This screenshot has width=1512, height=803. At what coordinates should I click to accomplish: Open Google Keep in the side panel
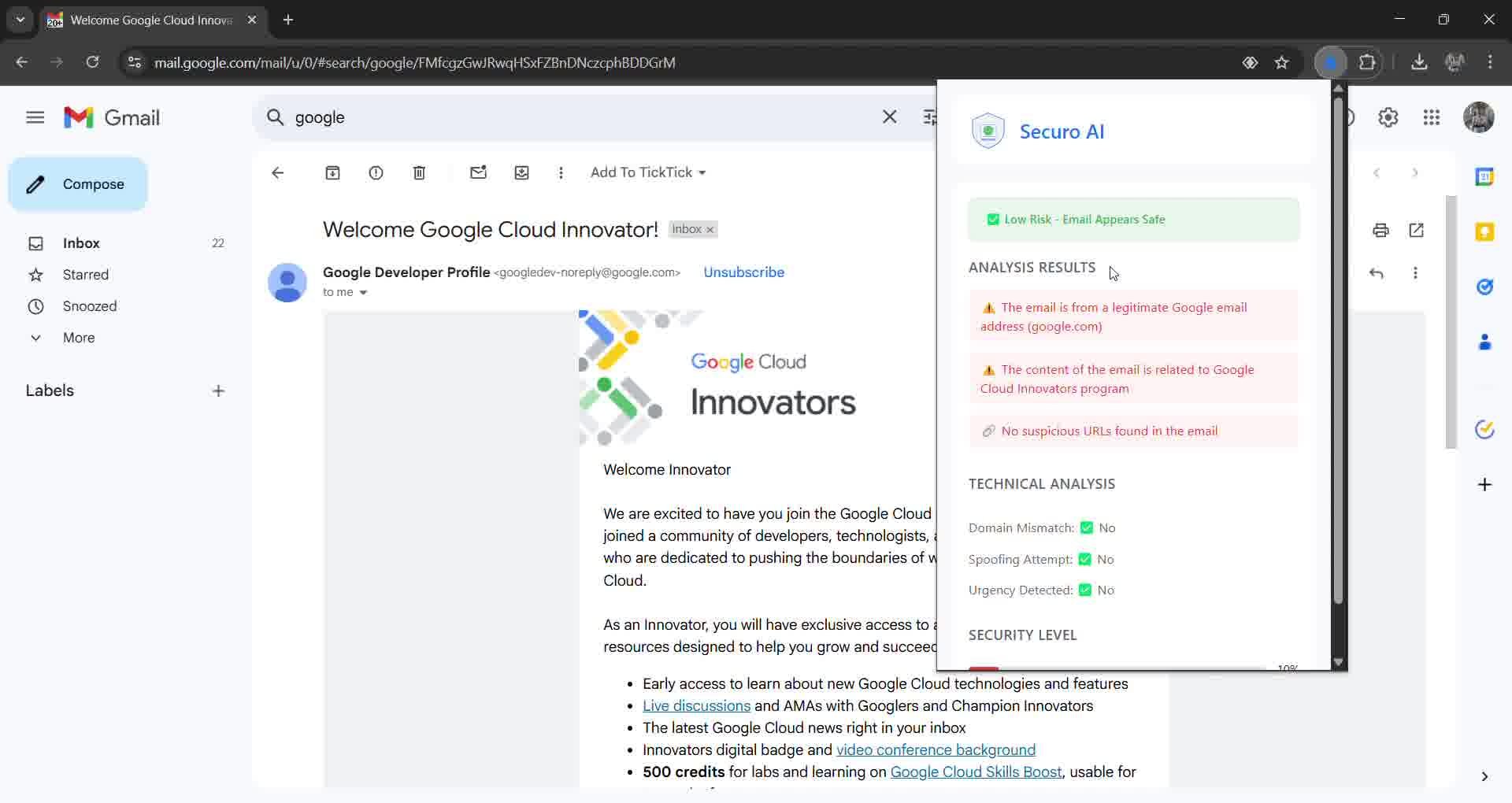1484,232
